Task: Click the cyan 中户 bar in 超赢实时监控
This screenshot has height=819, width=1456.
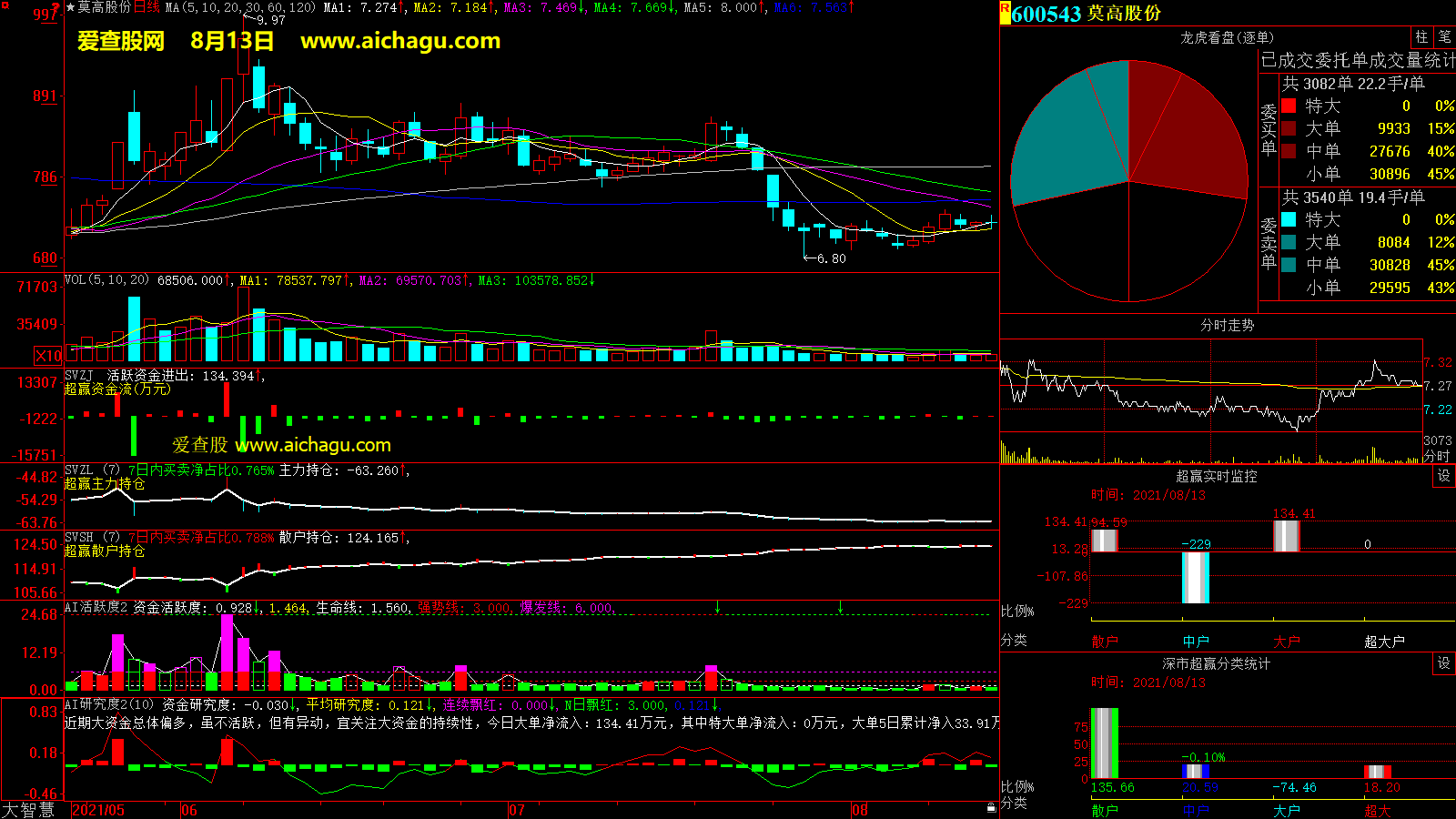Action: pyautogui.click(x=1195, y=577)
